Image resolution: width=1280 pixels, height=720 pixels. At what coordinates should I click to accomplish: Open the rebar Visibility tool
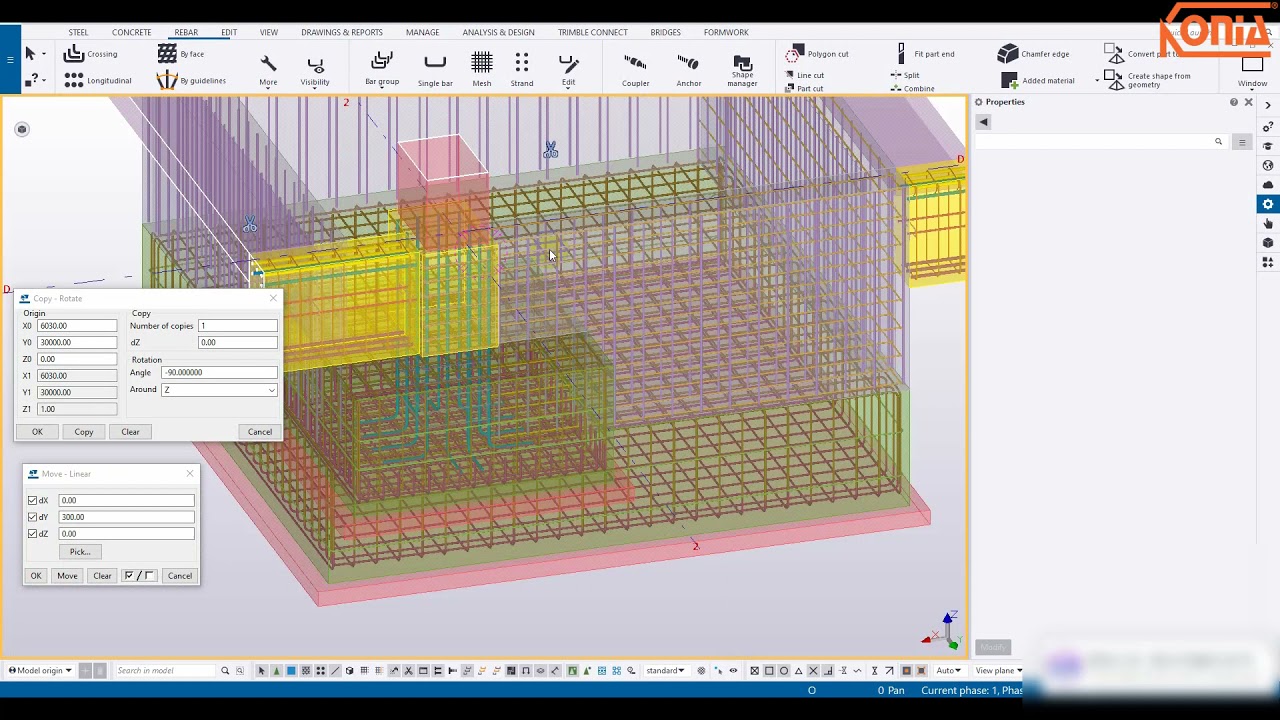tap(315, 70)
